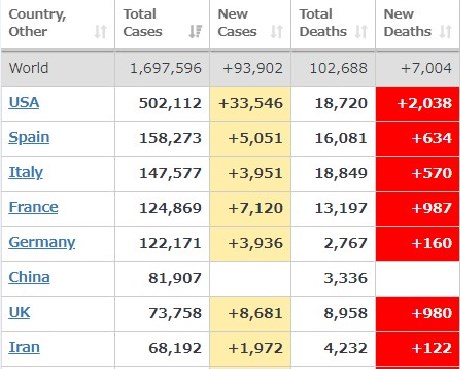Open the France country link
The image size is (460, 369).
click(33, 207)
